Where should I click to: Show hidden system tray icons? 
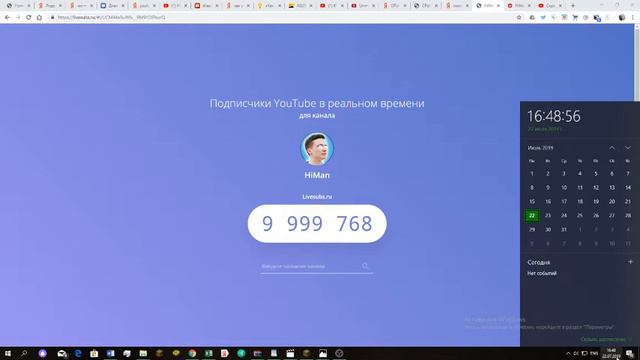568,353
